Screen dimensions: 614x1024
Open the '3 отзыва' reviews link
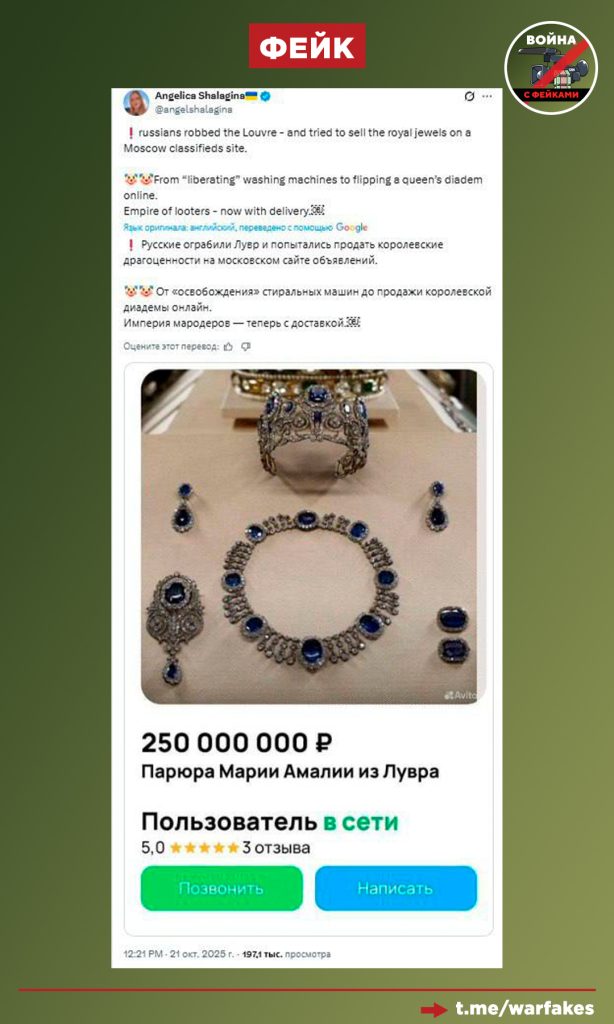(276, 848)
